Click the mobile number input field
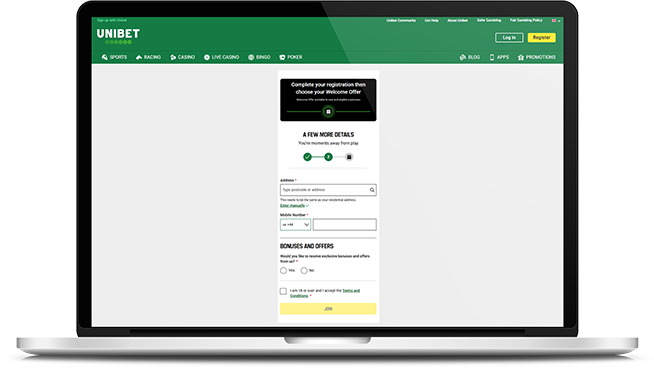654x368 pixels. pos(345,224)
